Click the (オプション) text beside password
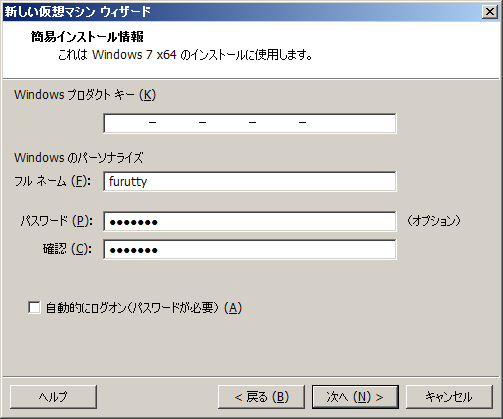 click(434, 221)
